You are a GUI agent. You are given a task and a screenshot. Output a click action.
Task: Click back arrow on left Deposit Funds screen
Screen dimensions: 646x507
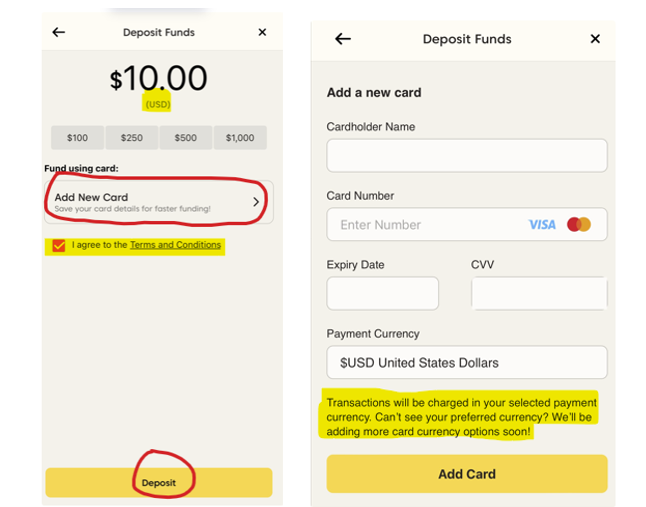[59, 32]
